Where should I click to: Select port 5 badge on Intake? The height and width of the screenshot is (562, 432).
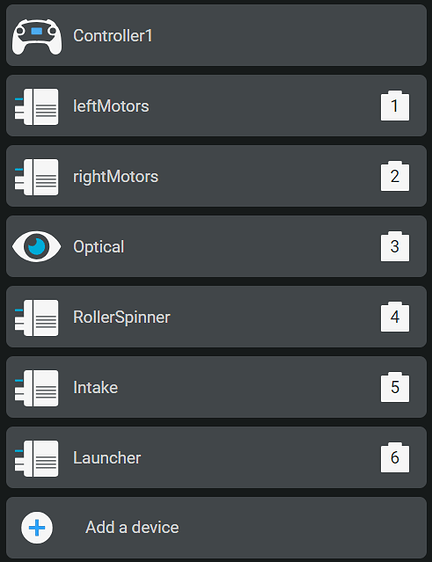point(395,387)
